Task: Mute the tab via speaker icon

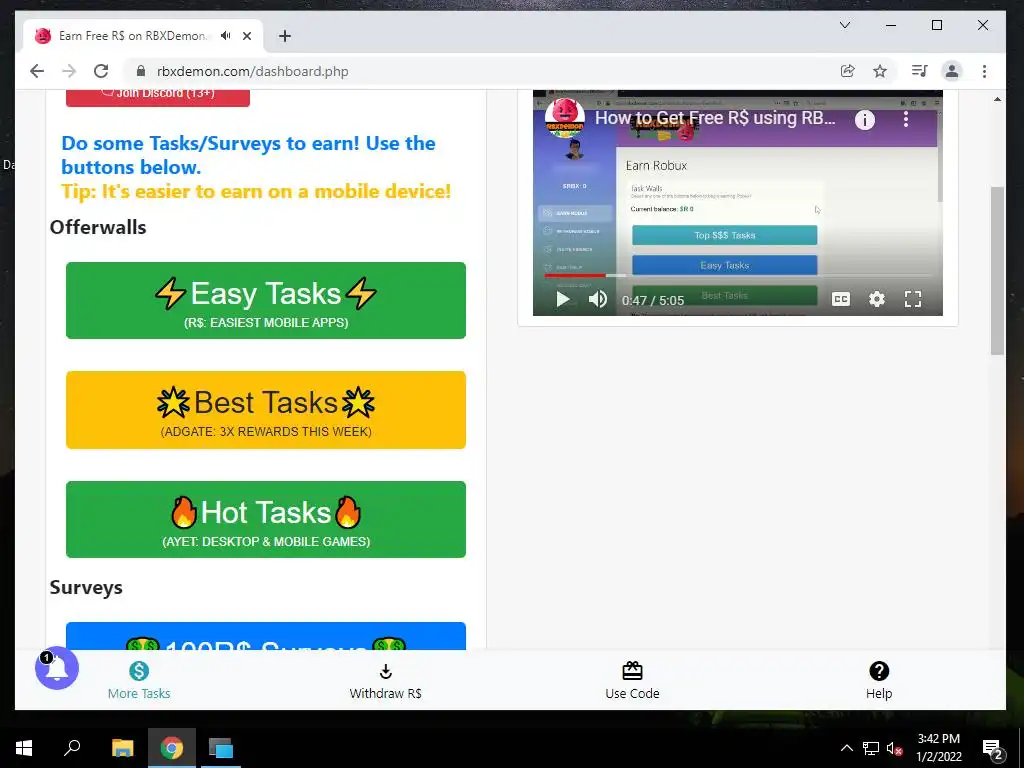Action: click(226, 35)
